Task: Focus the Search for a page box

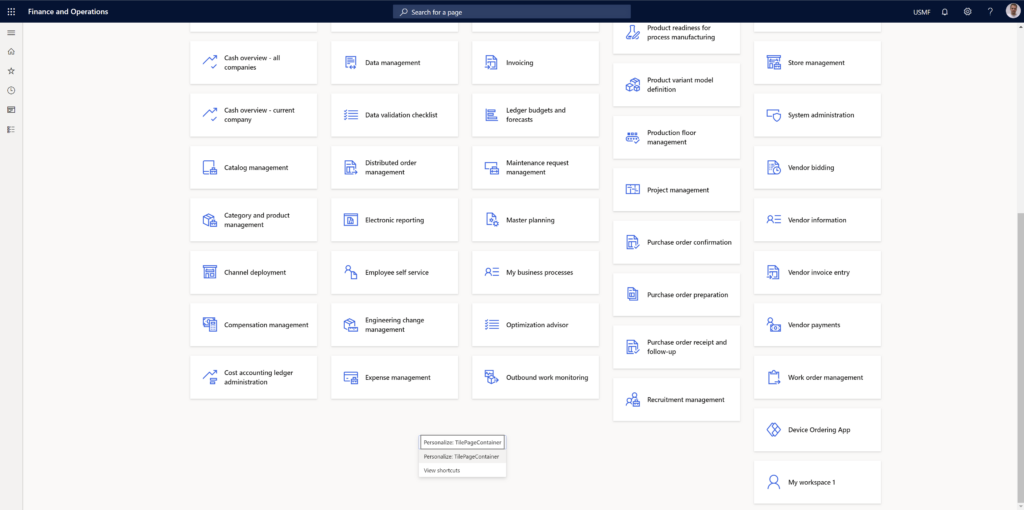Action: (512, 12)
